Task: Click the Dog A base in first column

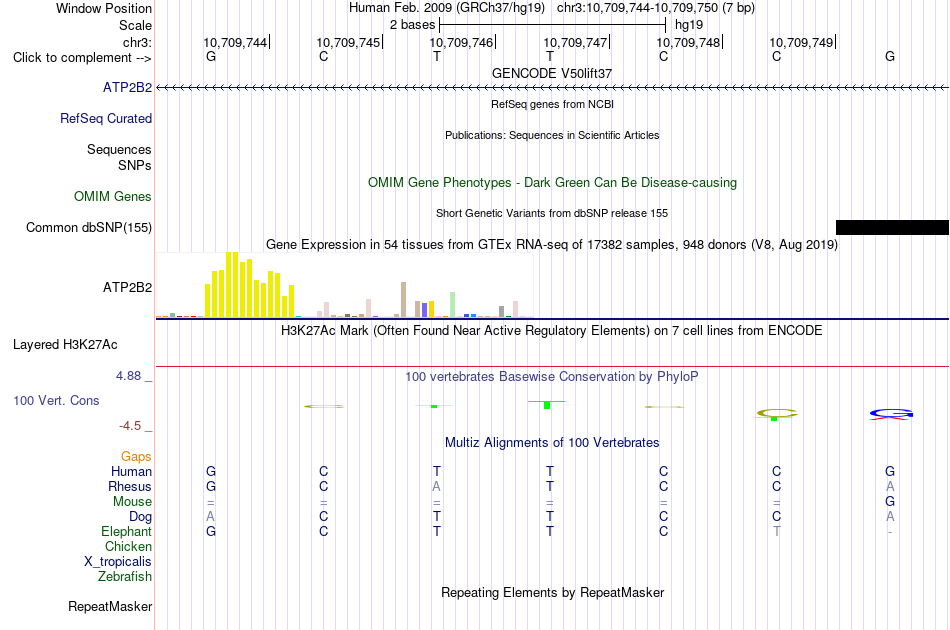Action: point(210,517)
